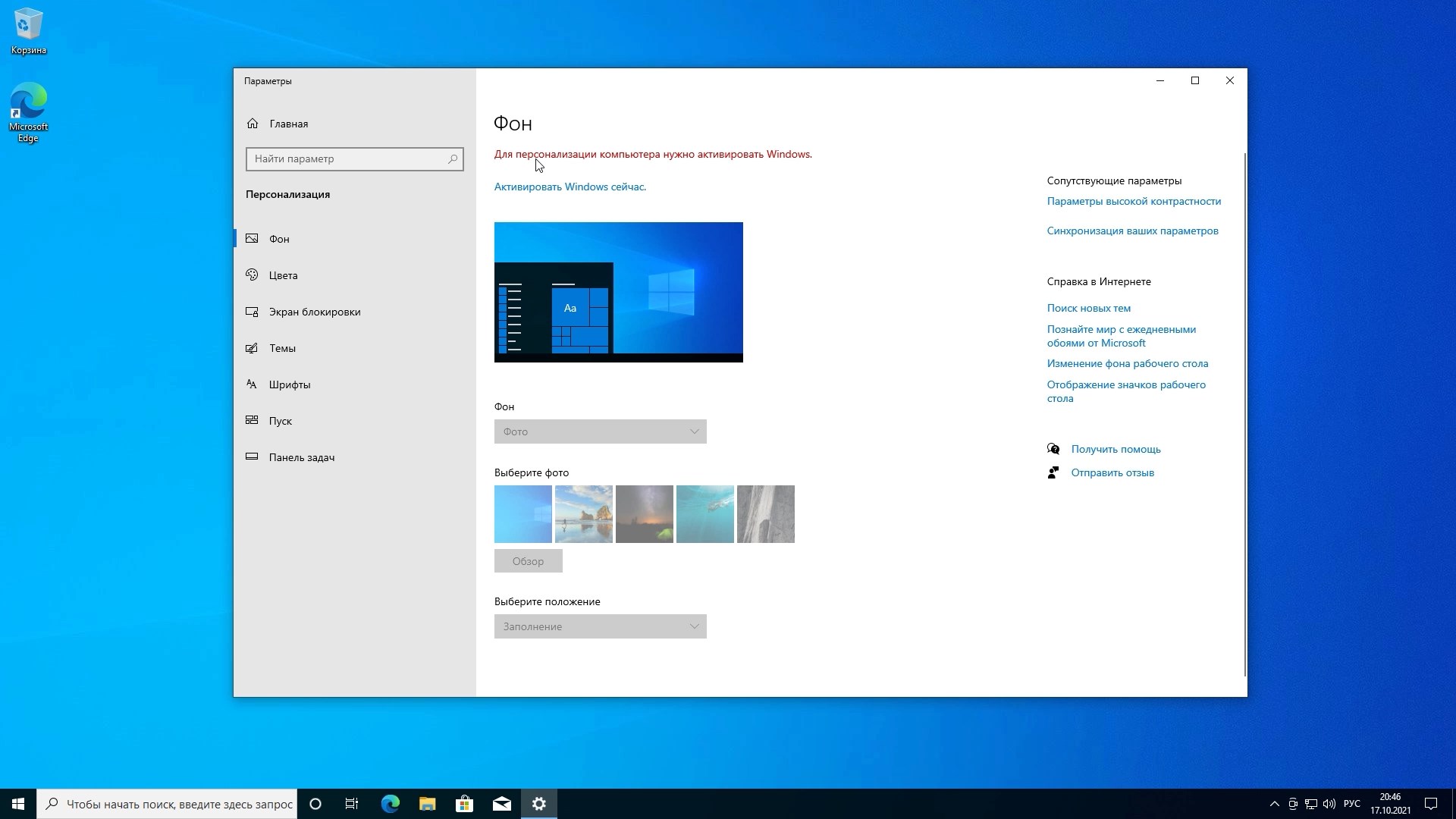Click the Темы brush icon in sidebar
This screenshot has height=819, width=1456.
click(252, 348)
